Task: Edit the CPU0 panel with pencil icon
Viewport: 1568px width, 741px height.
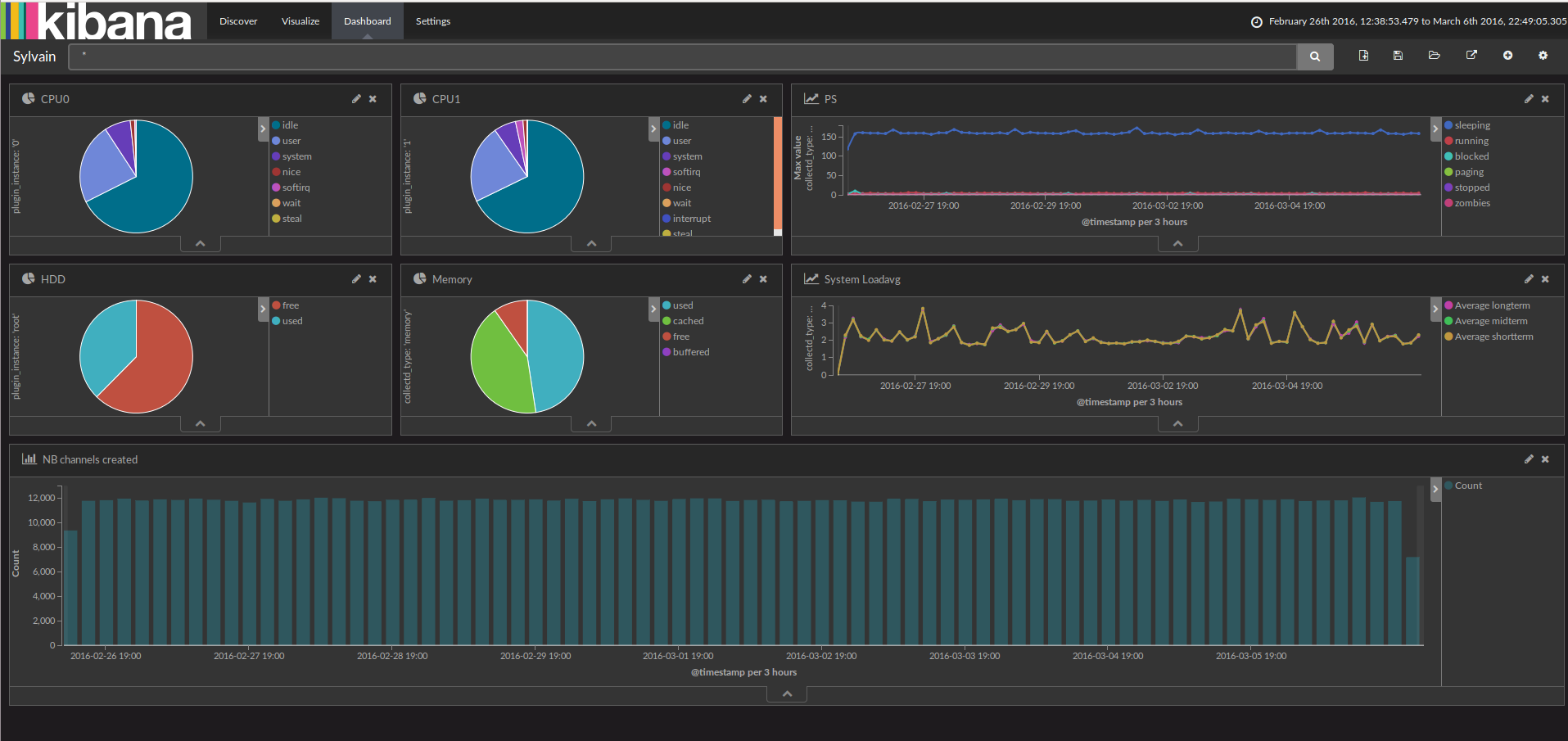Action: [x=356, y=99]
